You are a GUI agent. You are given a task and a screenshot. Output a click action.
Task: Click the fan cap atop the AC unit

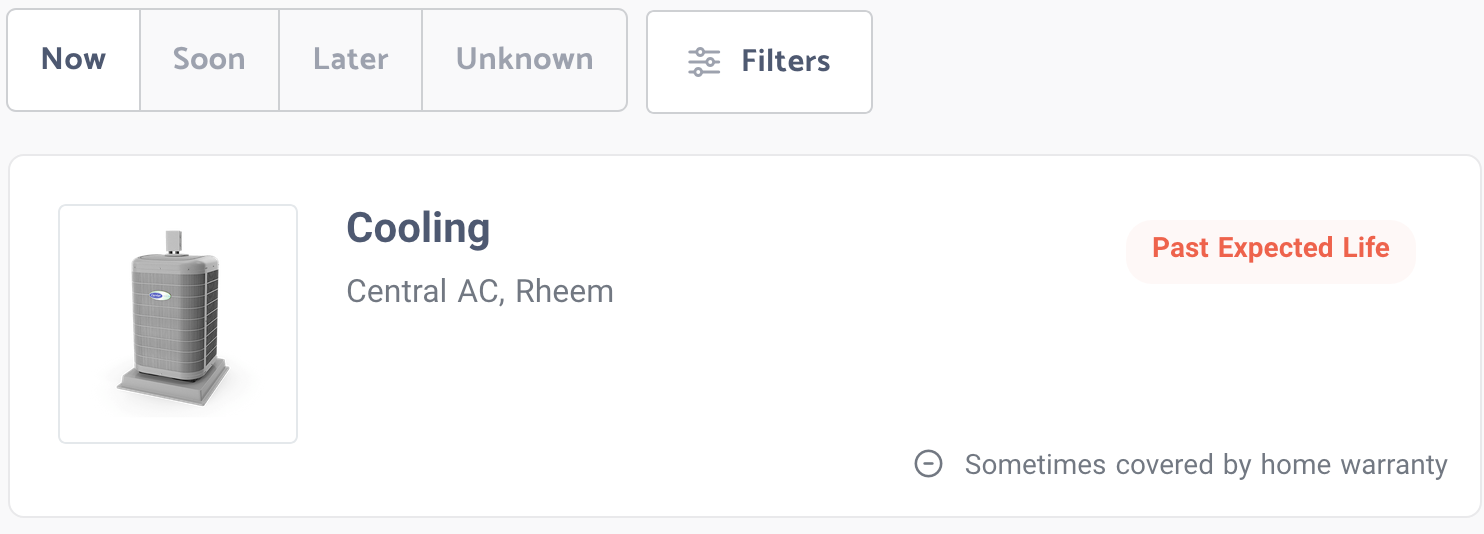[x=175, y=243]
